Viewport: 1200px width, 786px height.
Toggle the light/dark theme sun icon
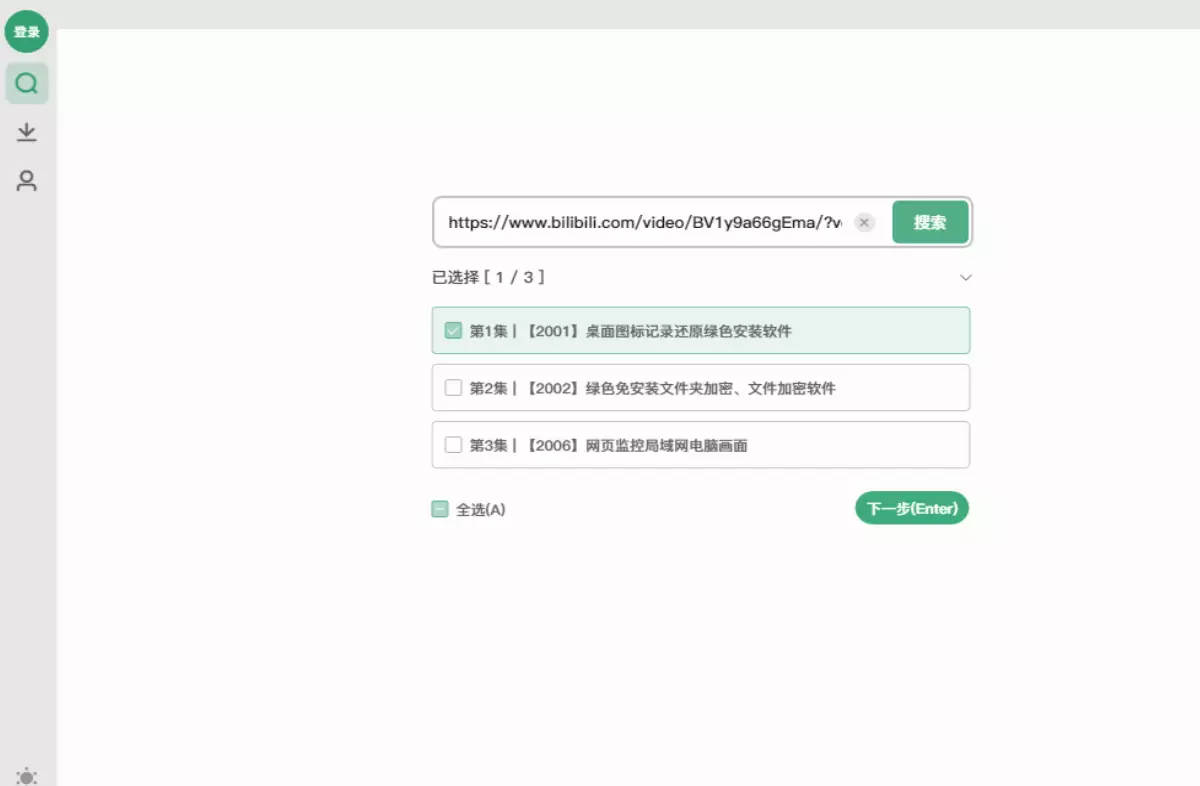coord(27,777)
